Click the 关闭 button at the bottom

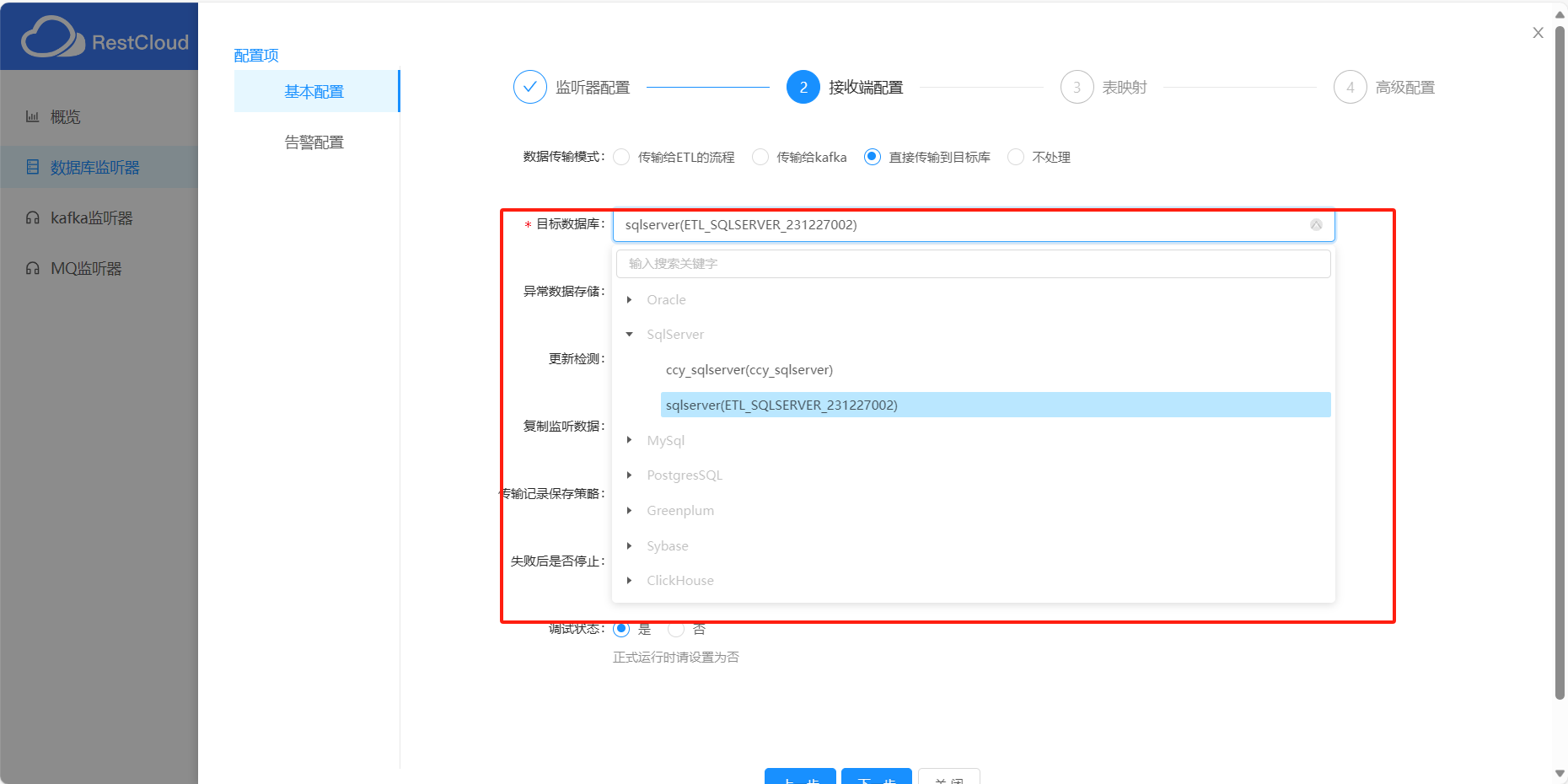click(949, 777)
